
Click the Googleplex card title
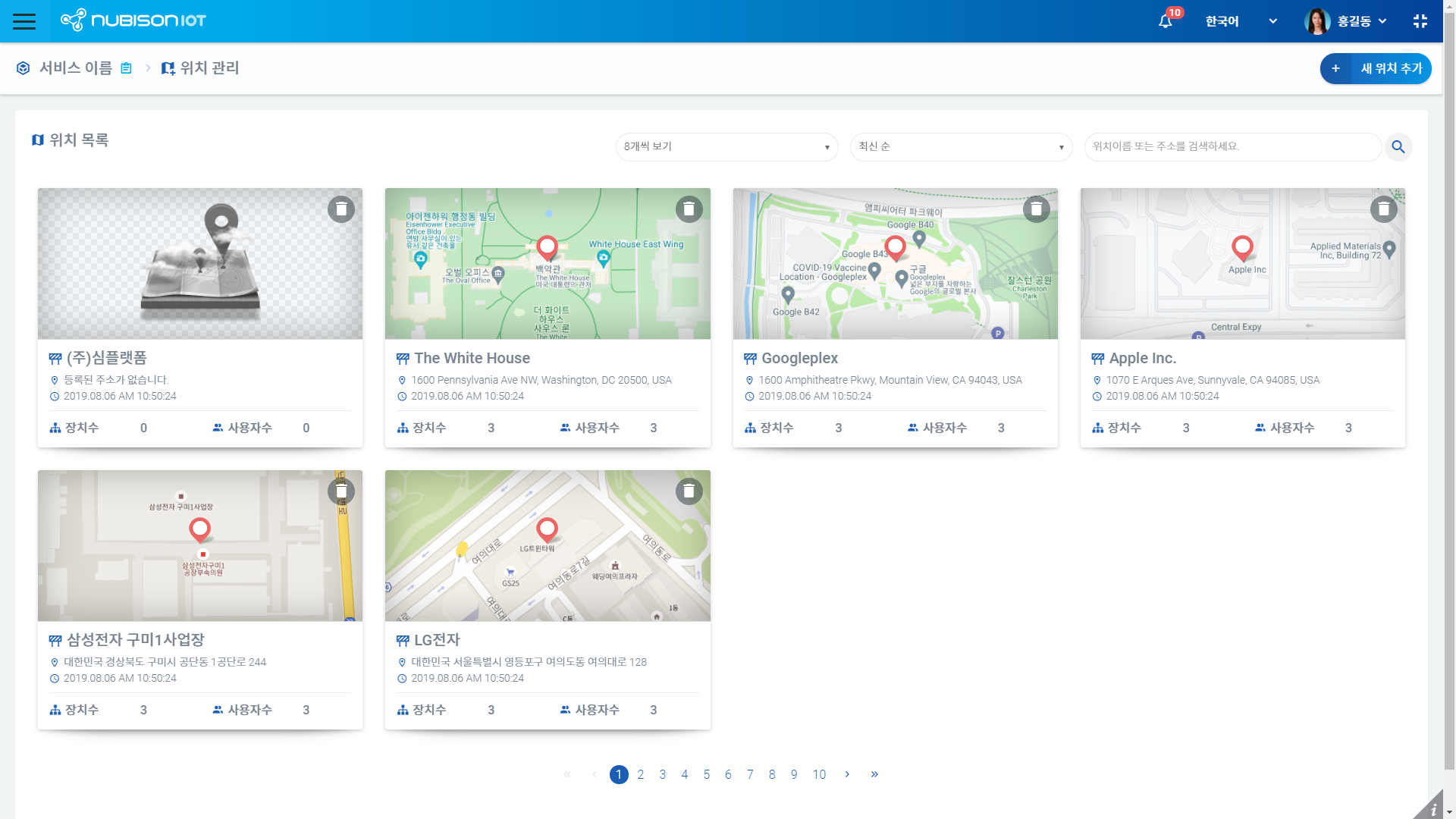[799, 358]
